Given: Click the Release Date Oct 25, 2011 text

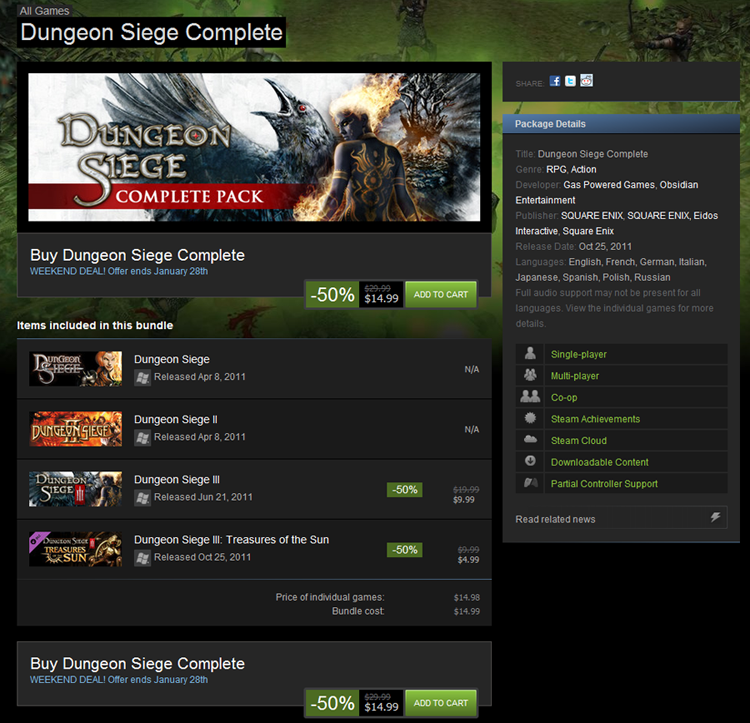Looking at the screenshot, I should click(x=605, y=247).
